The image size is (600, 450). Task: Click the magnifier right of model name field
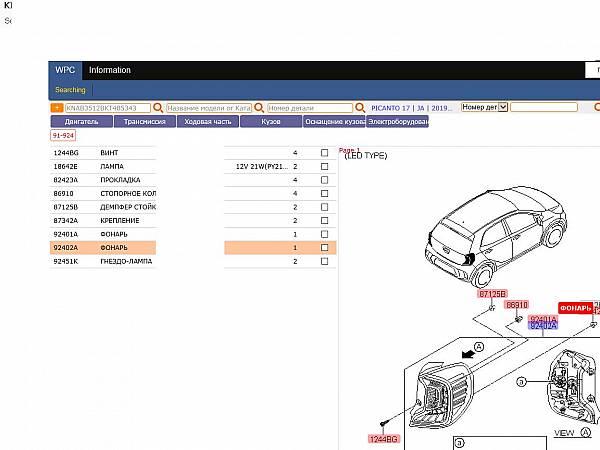click(259, 107)
